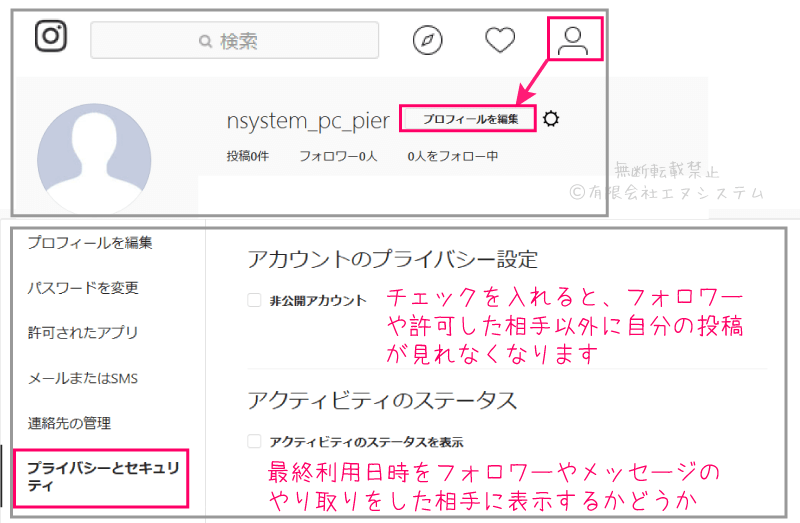The height and width of the screenshot is (523, 800).
Task: Click the username nsystem_pc_pier
Action: 308,121
